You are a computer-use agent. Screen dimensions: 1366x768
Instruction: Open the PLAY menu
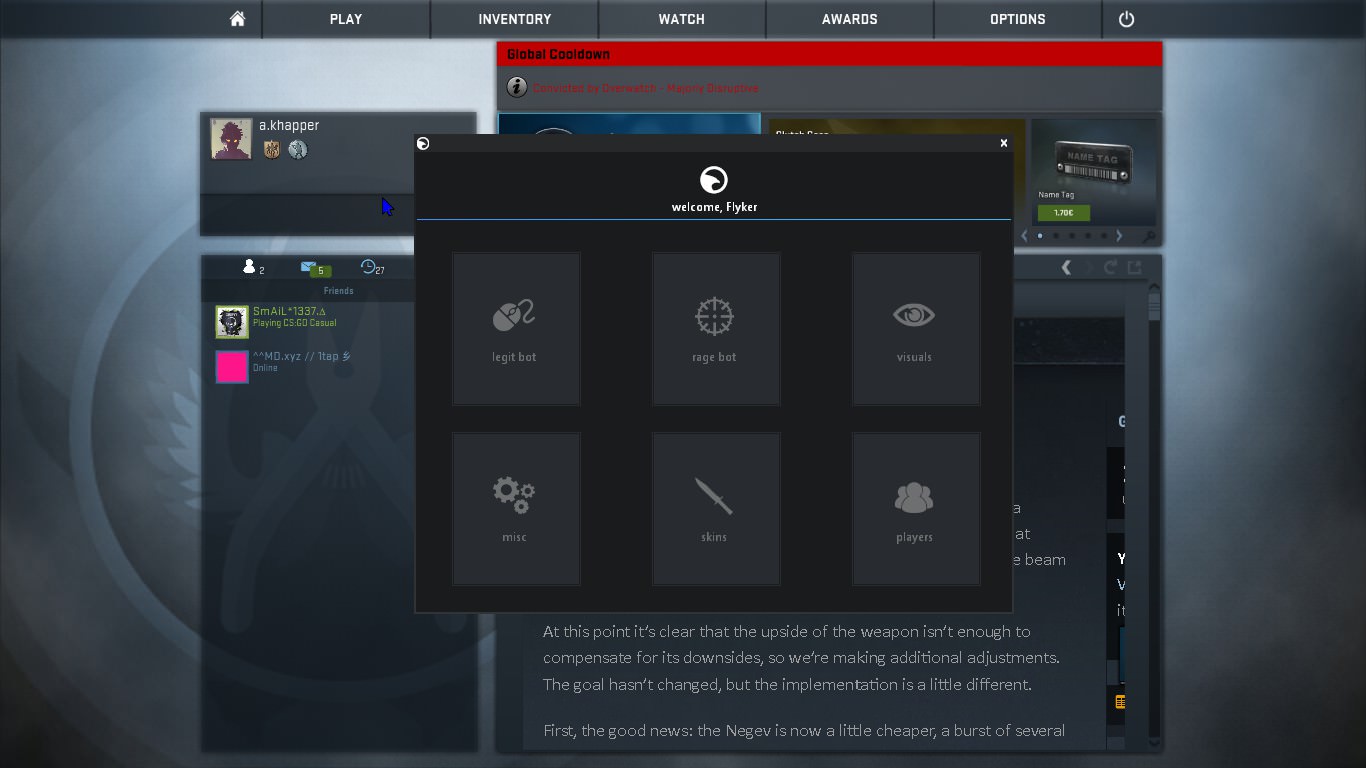pos(346,19)
